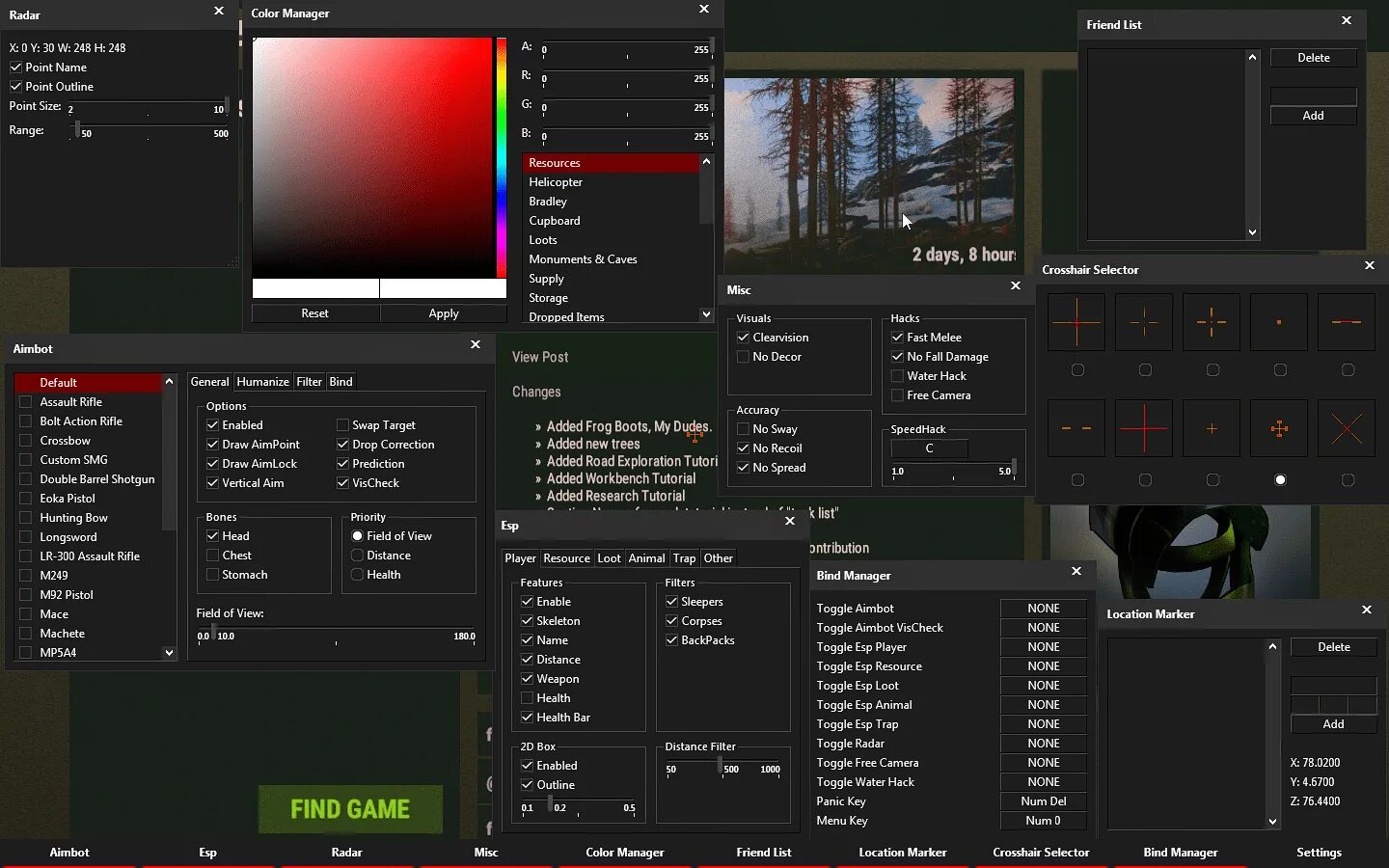Image resolution: width=1389 pixels, height=868 pixels.
Task: Click the Panic Key Num Del bind button
Action: pyautogui.click(x=1044, y=801)
